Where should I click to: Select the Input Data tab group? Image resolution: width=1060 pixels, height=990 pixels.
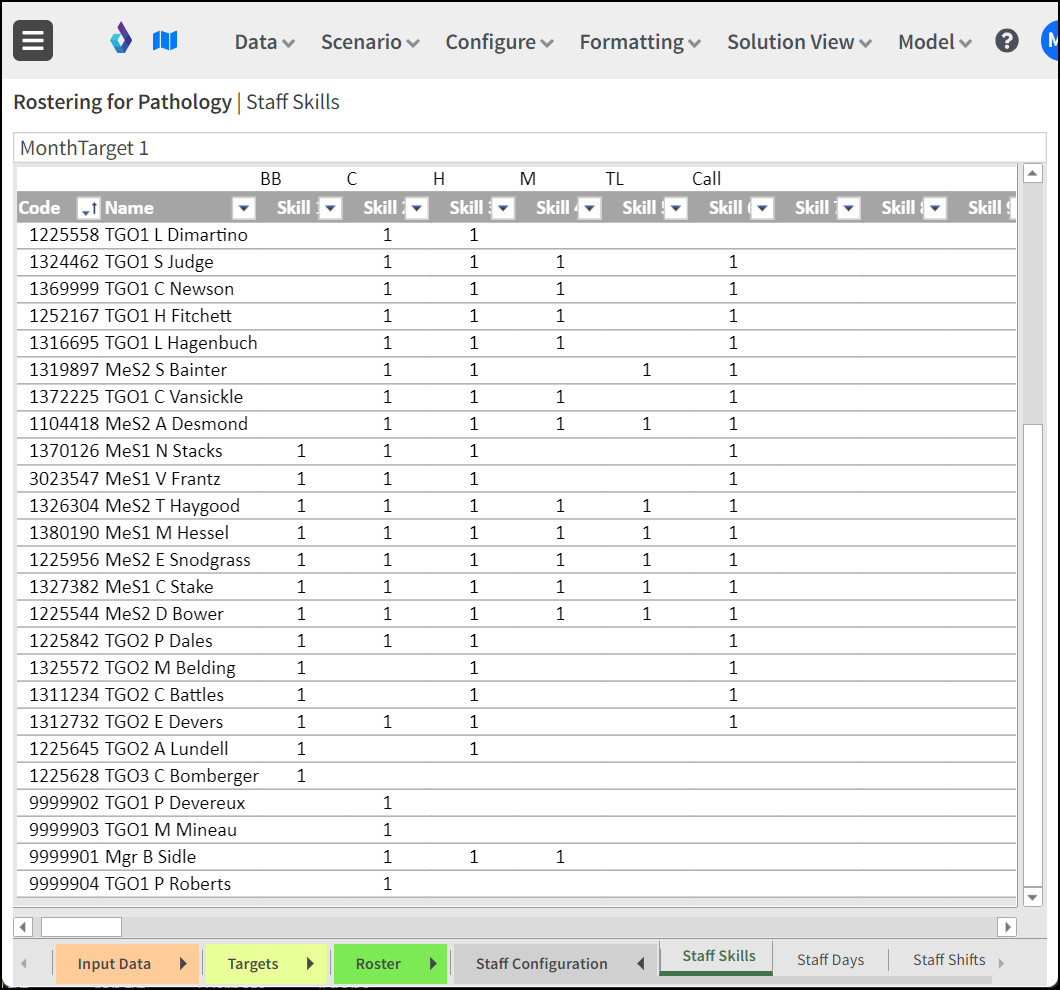pyautogui.click(x=114, y=964)
